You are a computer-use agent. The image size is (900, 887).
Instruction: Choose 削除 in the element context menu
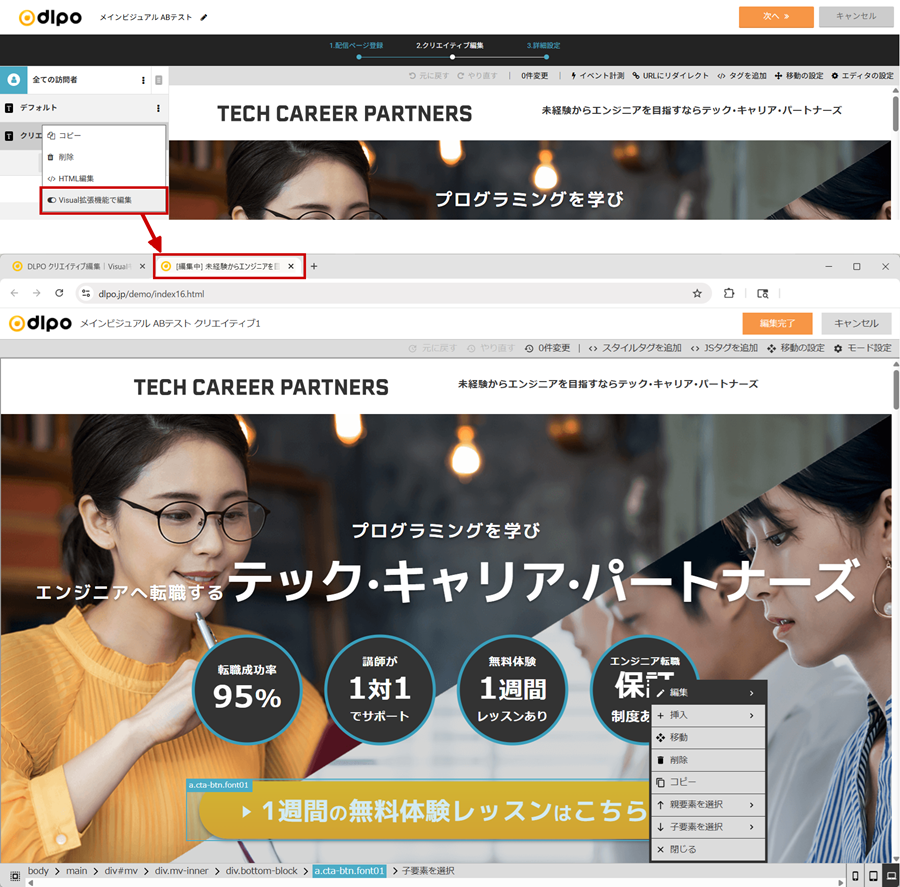[x=708, y=760]
